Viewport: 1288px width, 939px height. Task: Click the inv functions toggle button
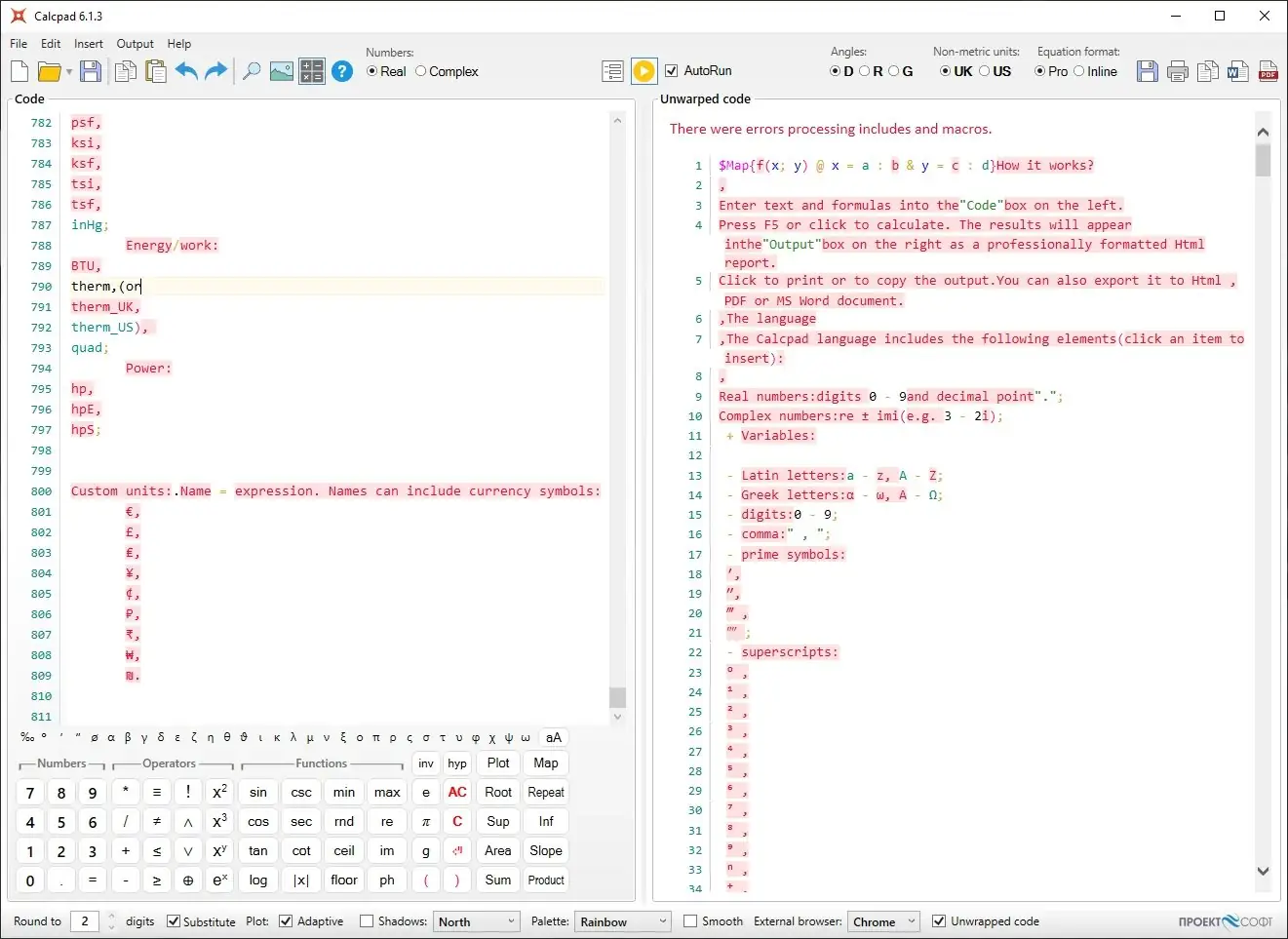426,763
